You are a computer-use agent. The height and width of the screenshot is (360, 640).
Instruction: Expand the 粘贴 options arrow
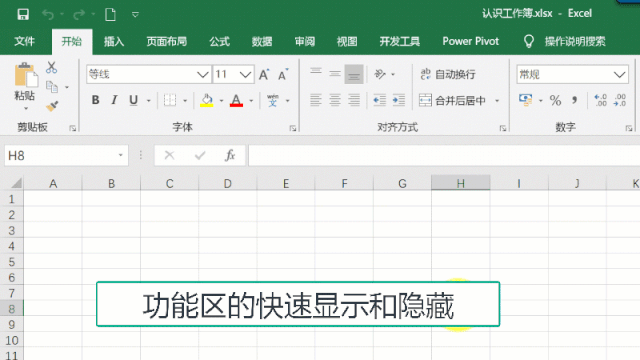point(26,109)
